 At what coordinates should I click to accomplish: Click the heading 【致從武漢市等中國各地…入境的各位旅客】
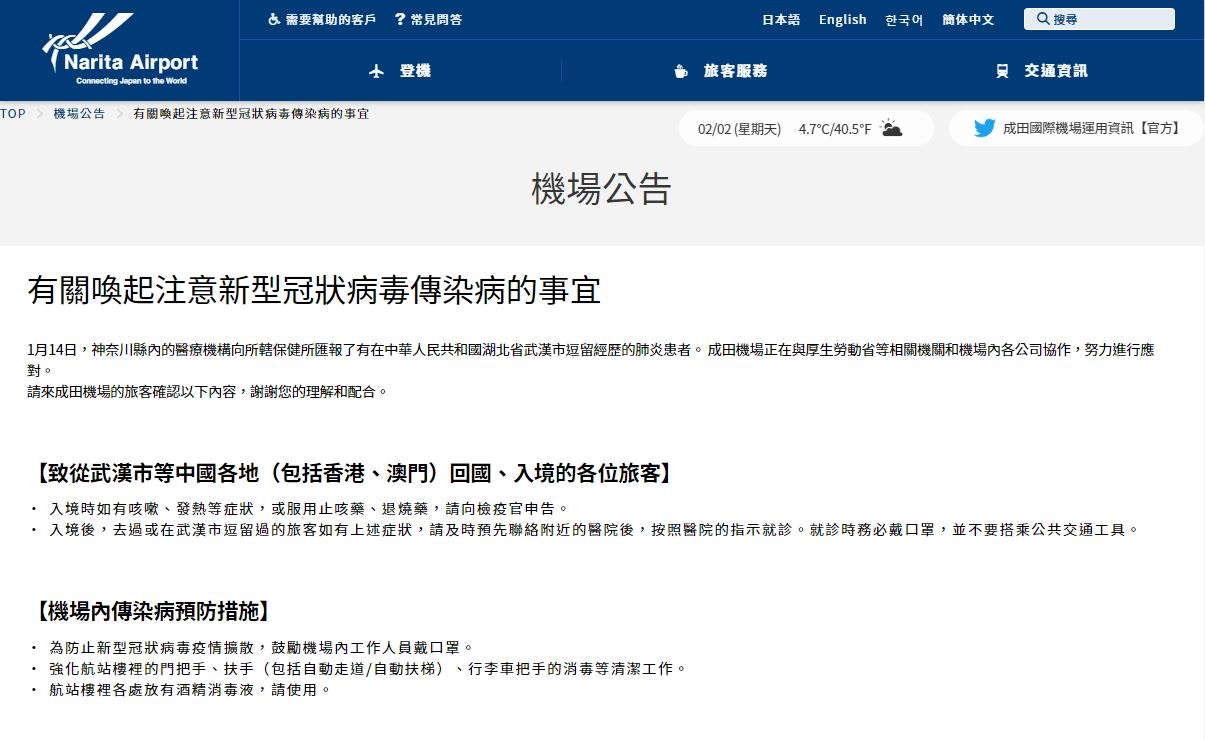click(x=354, y=473)
